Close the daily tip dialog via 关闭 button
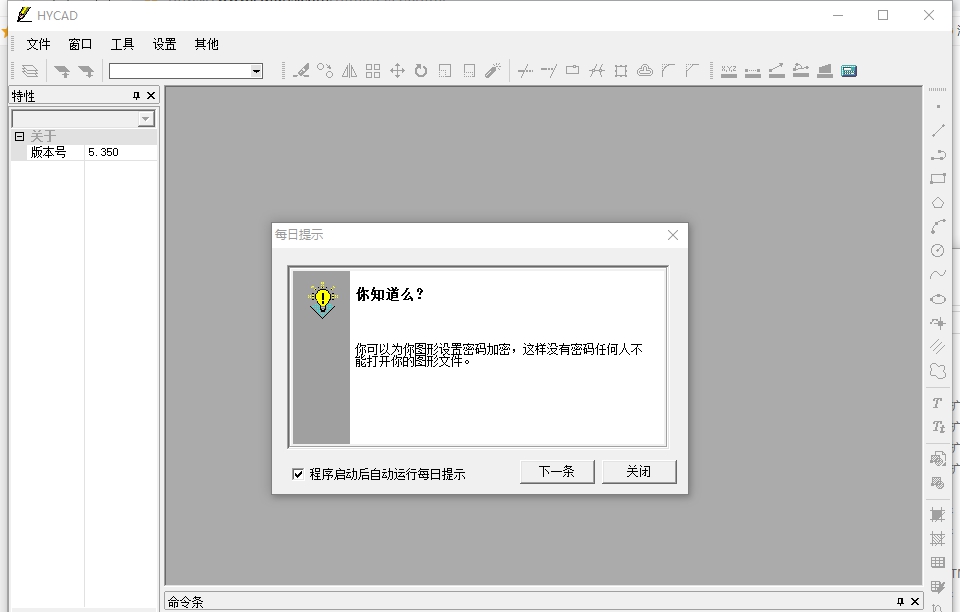The width and height of the screenshot is (960, 612). [638, 471]
